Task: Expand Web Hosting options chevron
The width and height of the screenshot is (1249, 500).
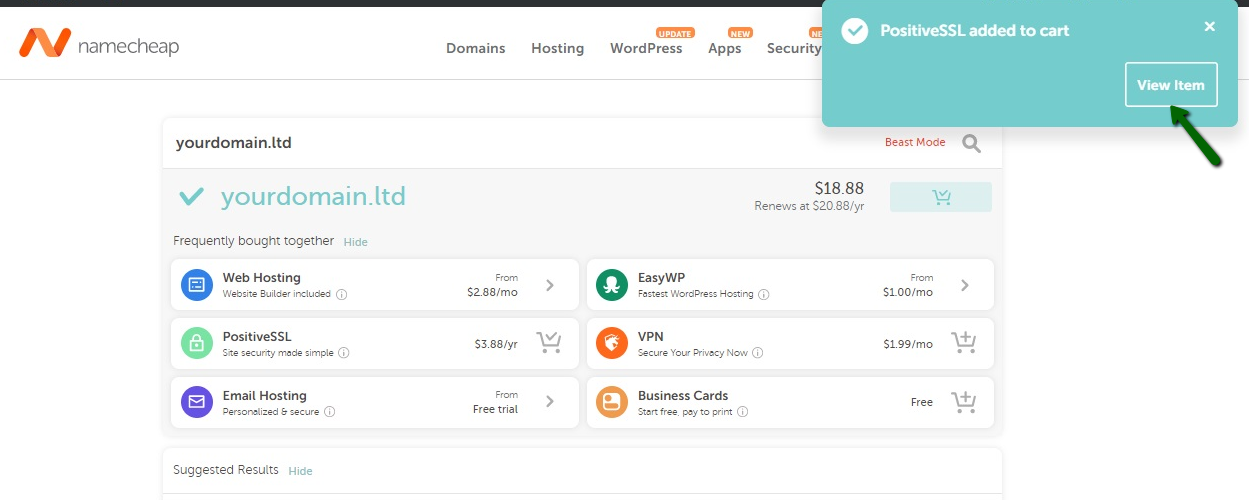Action: coord(549,285)
